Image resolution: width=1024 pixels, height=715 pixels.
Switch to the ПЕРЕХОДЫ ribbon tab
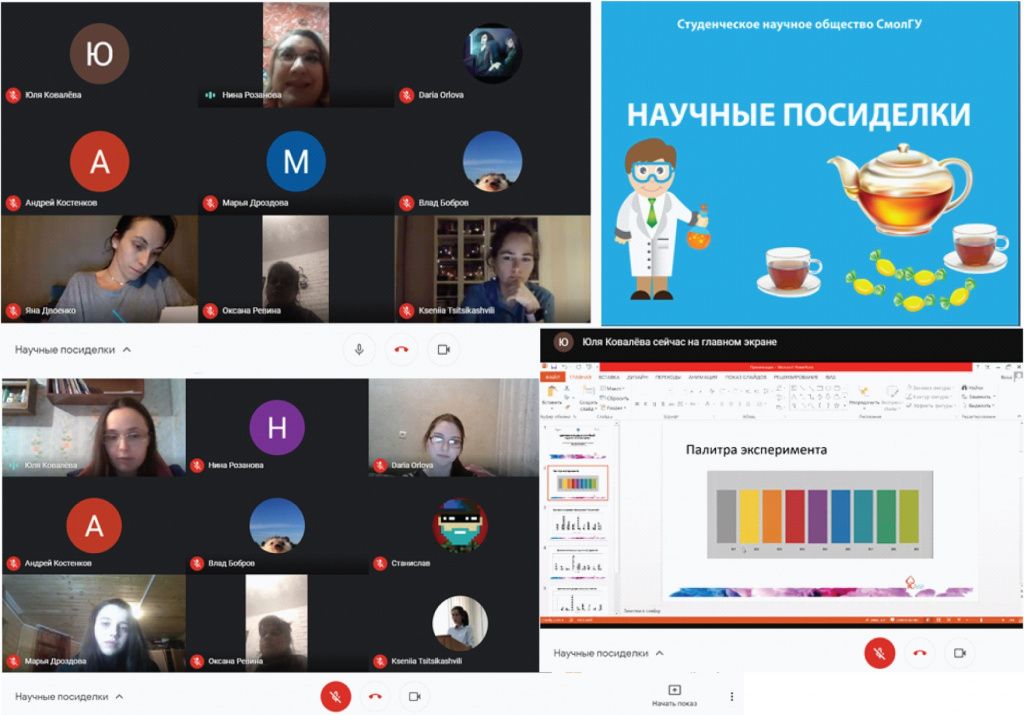point(667,377)
